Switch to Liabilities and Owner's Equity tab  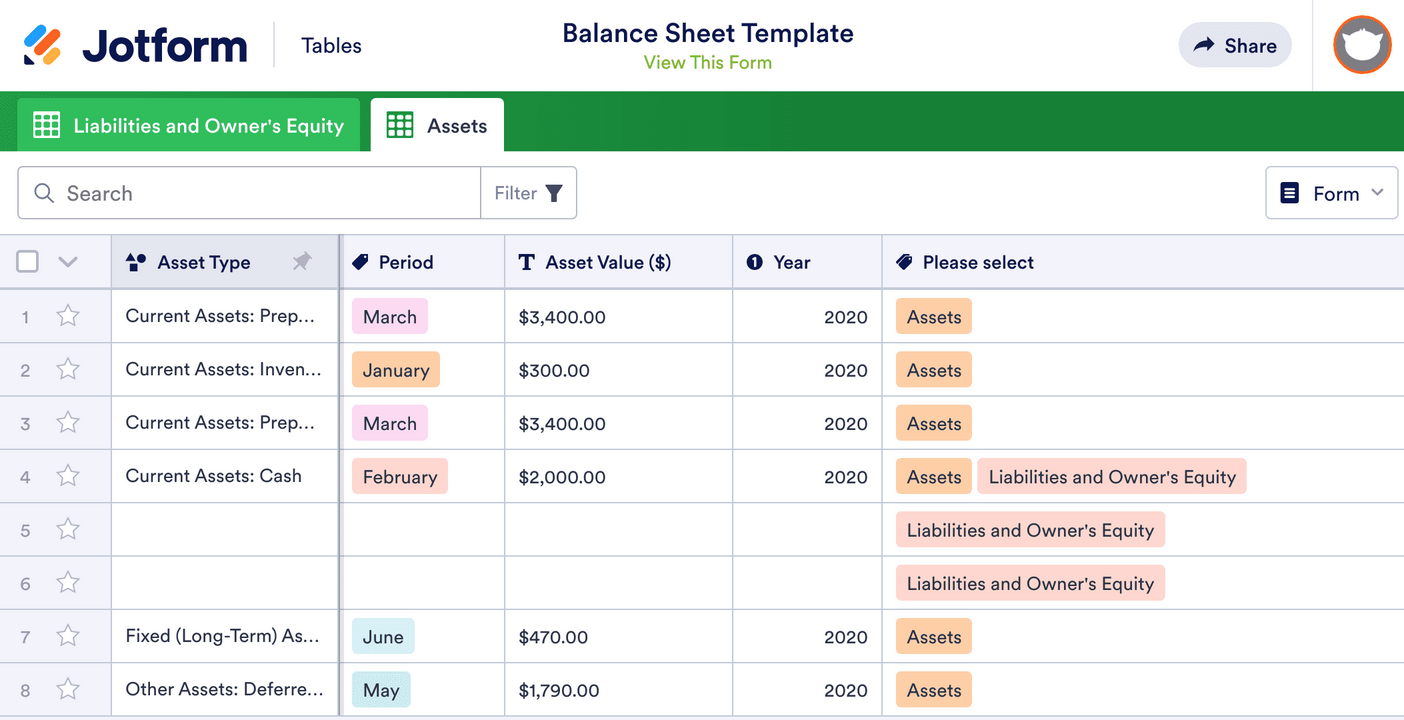click(x=189, y=126)
